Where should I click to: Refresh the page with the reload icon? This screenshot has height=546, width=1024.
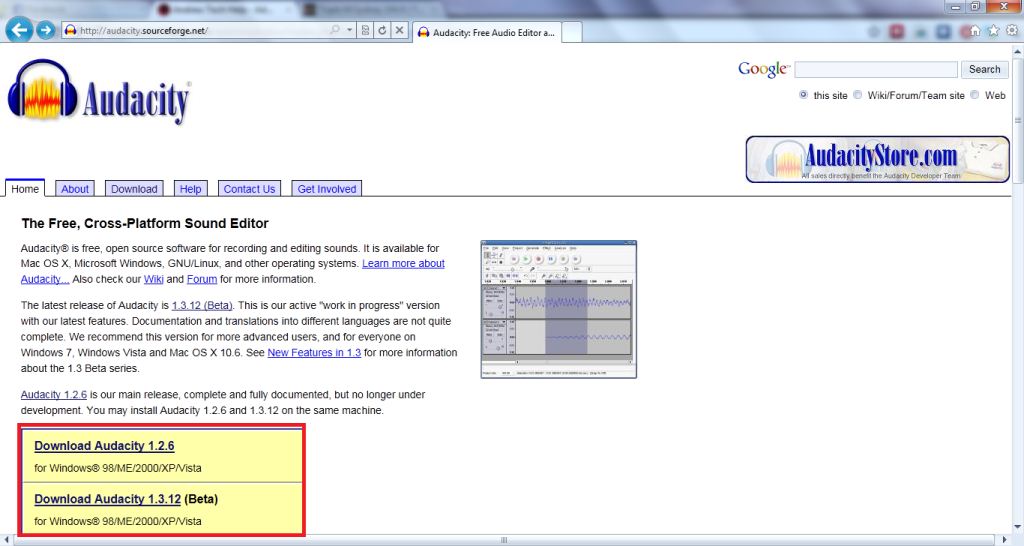click(x=382, y=30)
